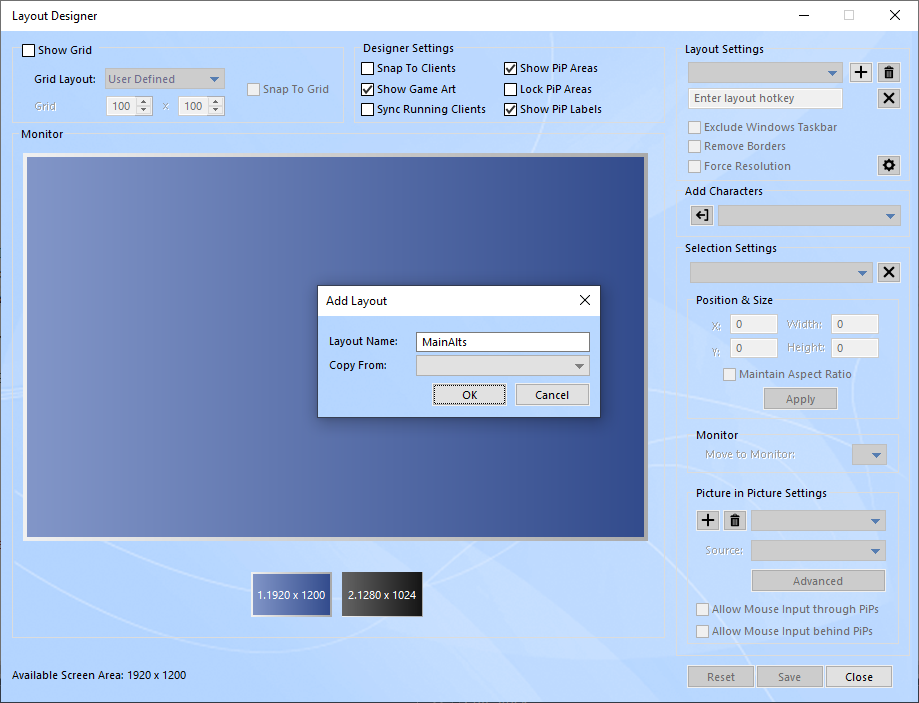This screenshot has height=703, width=919.
Task: Remove selection with X icon
Action: click(x=888, y=273)
